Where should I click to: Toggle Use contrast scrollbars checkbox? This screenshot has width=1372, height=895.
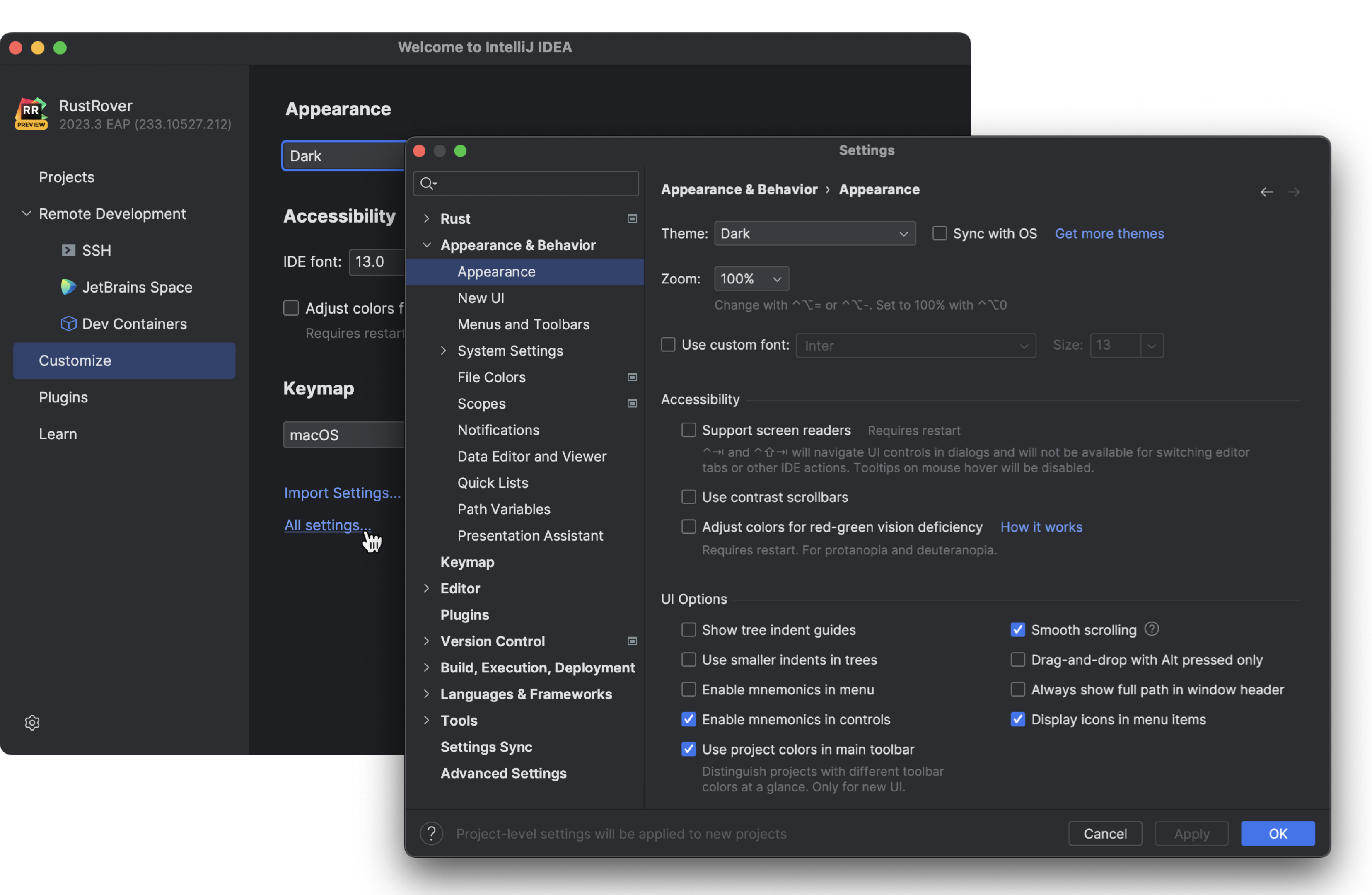688,496
